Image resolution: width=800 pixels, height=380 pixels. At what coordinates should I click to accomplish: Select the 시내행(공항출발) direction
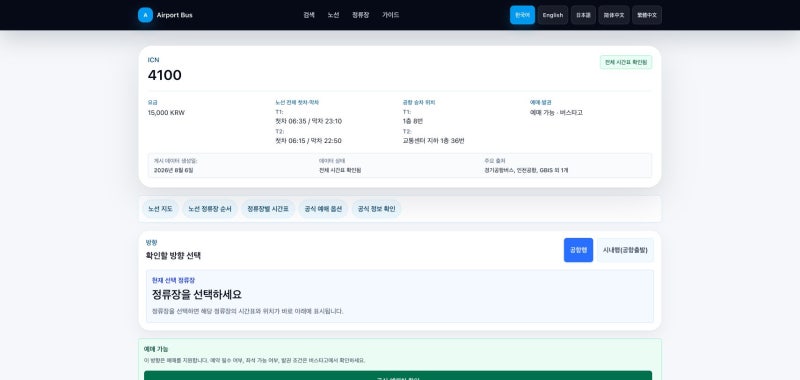[625, 250]
